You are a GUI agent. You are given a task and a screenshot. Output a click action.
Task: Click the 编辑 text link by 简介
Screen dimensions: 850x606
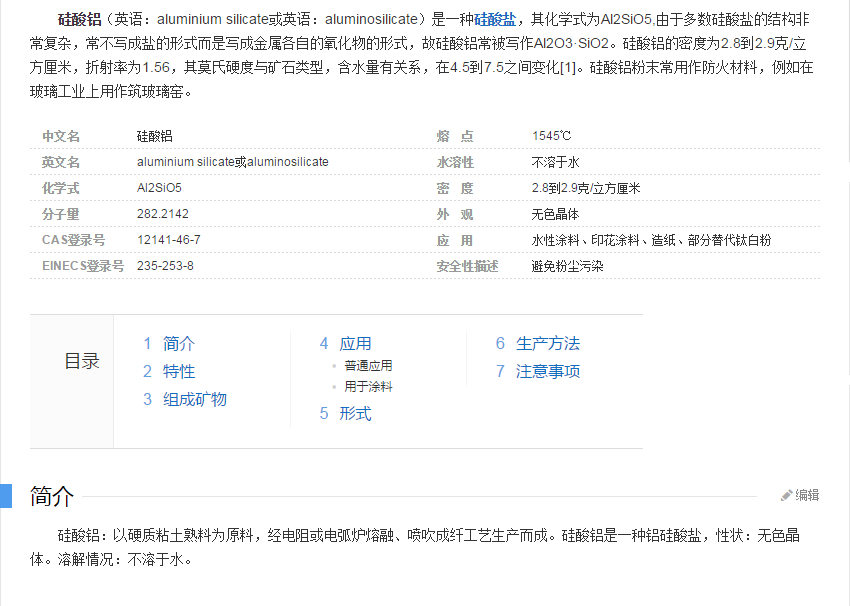point(807,495)
